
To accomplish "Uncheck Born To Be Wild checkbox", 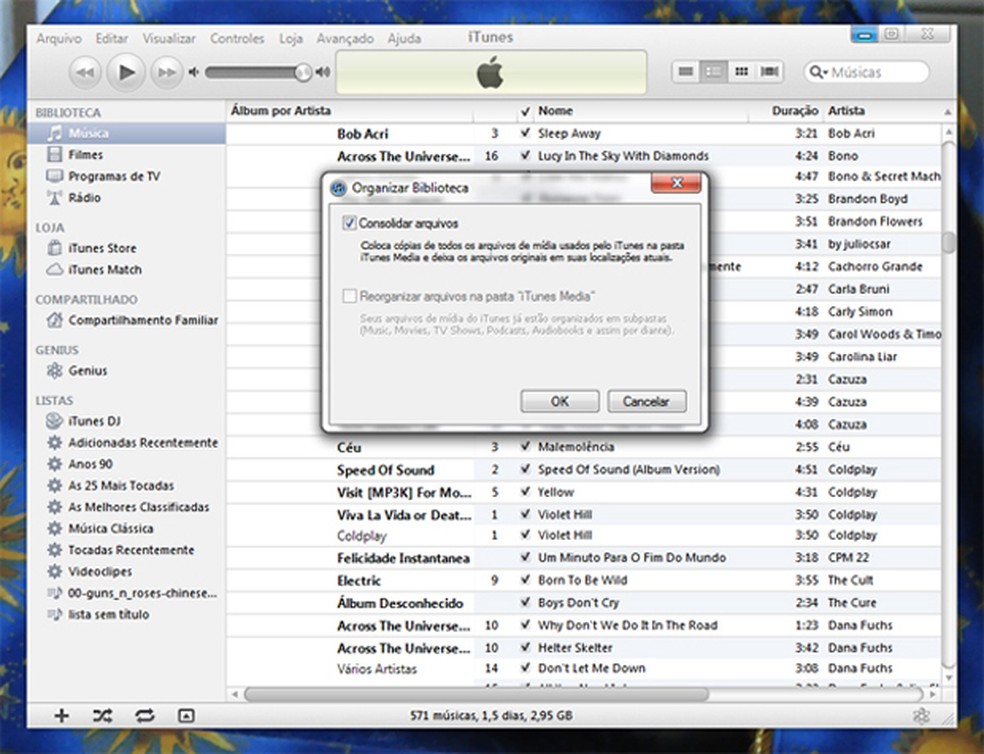I will [525, 579].
